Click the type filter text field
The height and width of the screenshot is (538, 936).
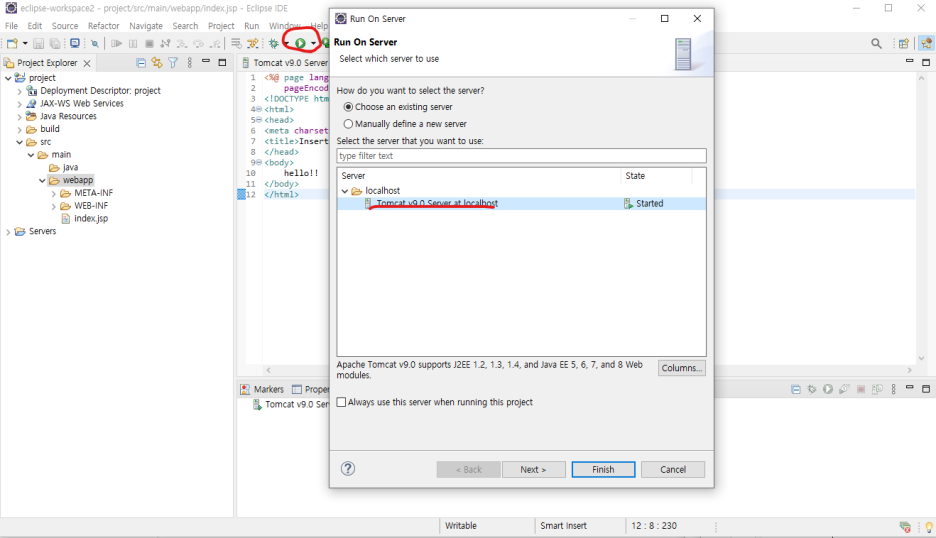521,156
